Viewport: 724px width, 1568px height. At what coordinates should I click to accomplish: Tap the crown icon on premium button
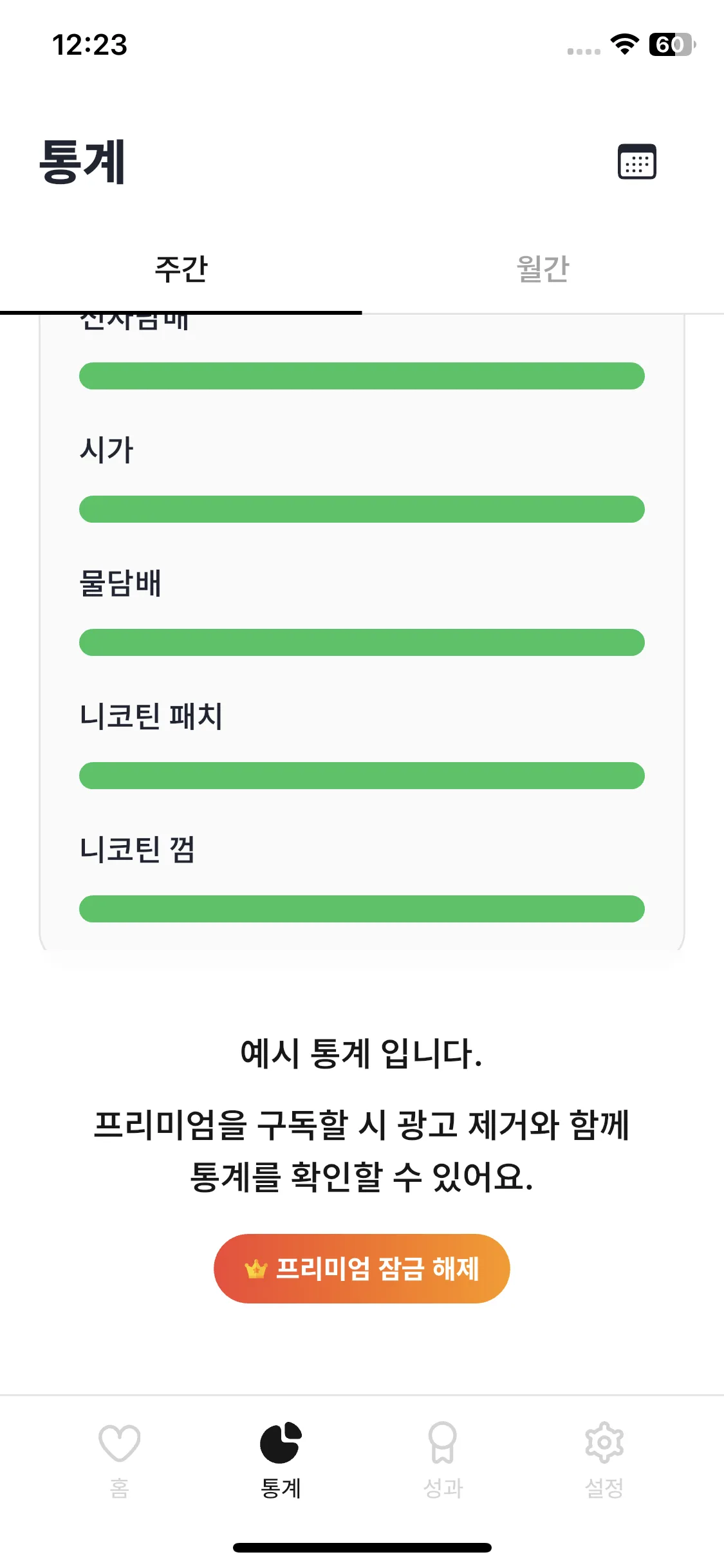click(x=255, y=1269)
